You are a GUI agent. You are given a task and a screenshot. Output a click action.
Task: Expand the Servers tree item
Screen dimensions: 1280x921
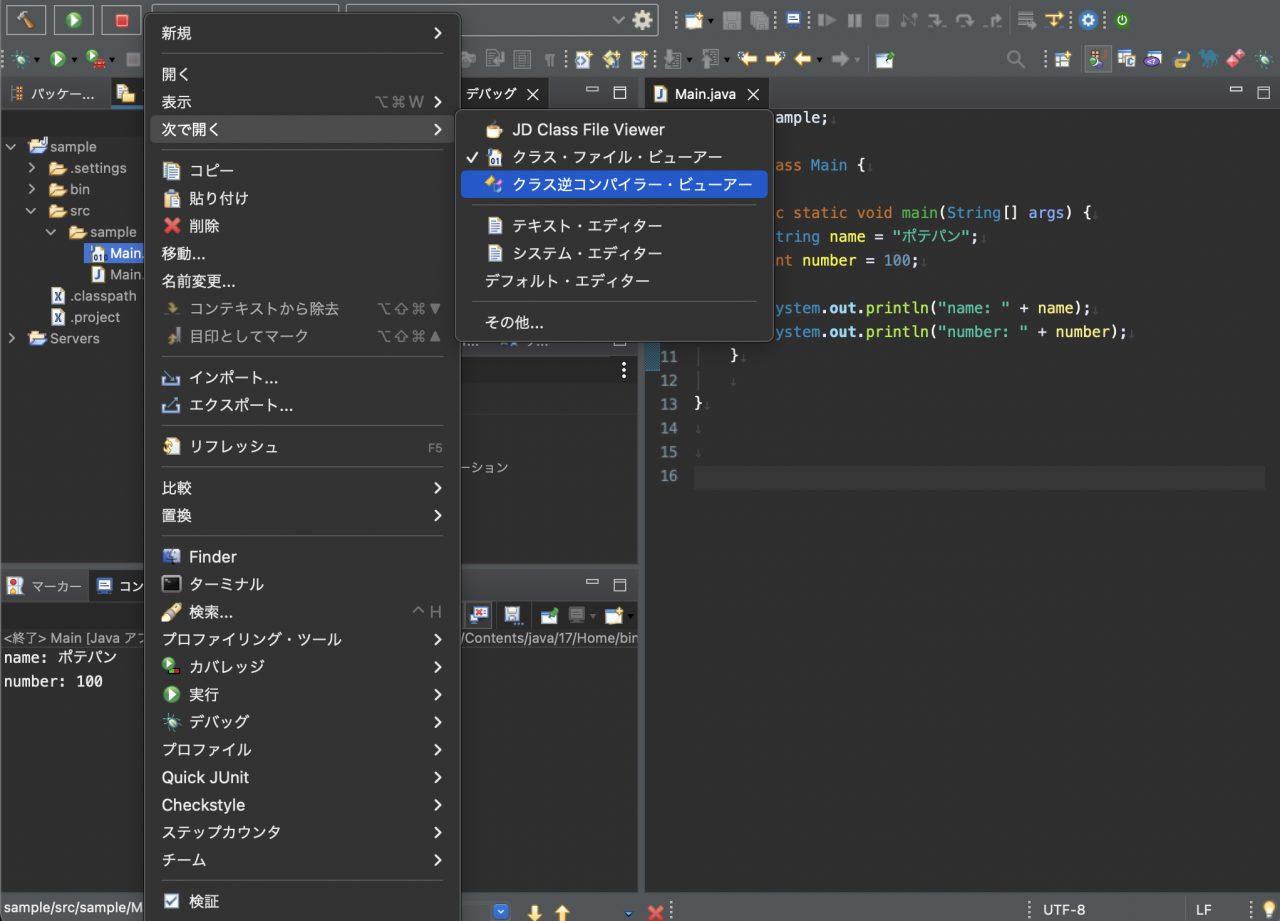click(x=12, y=338)
